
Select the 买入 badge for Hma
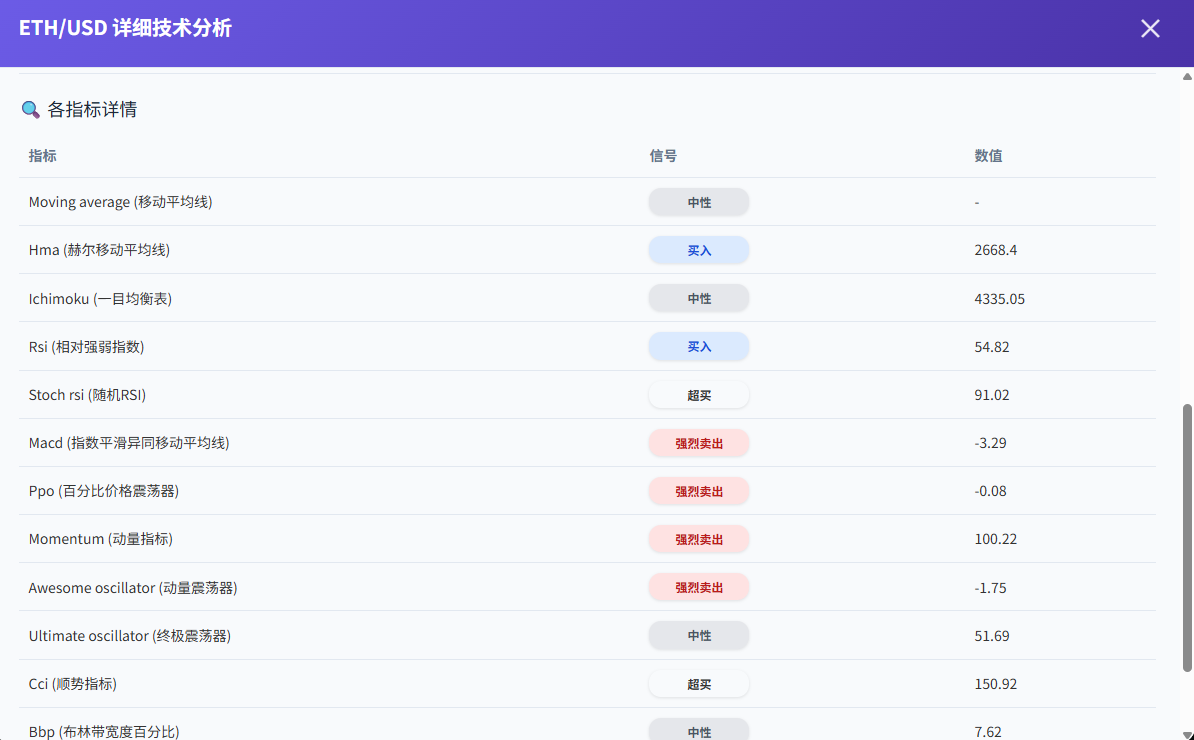[x=699, y=250]
